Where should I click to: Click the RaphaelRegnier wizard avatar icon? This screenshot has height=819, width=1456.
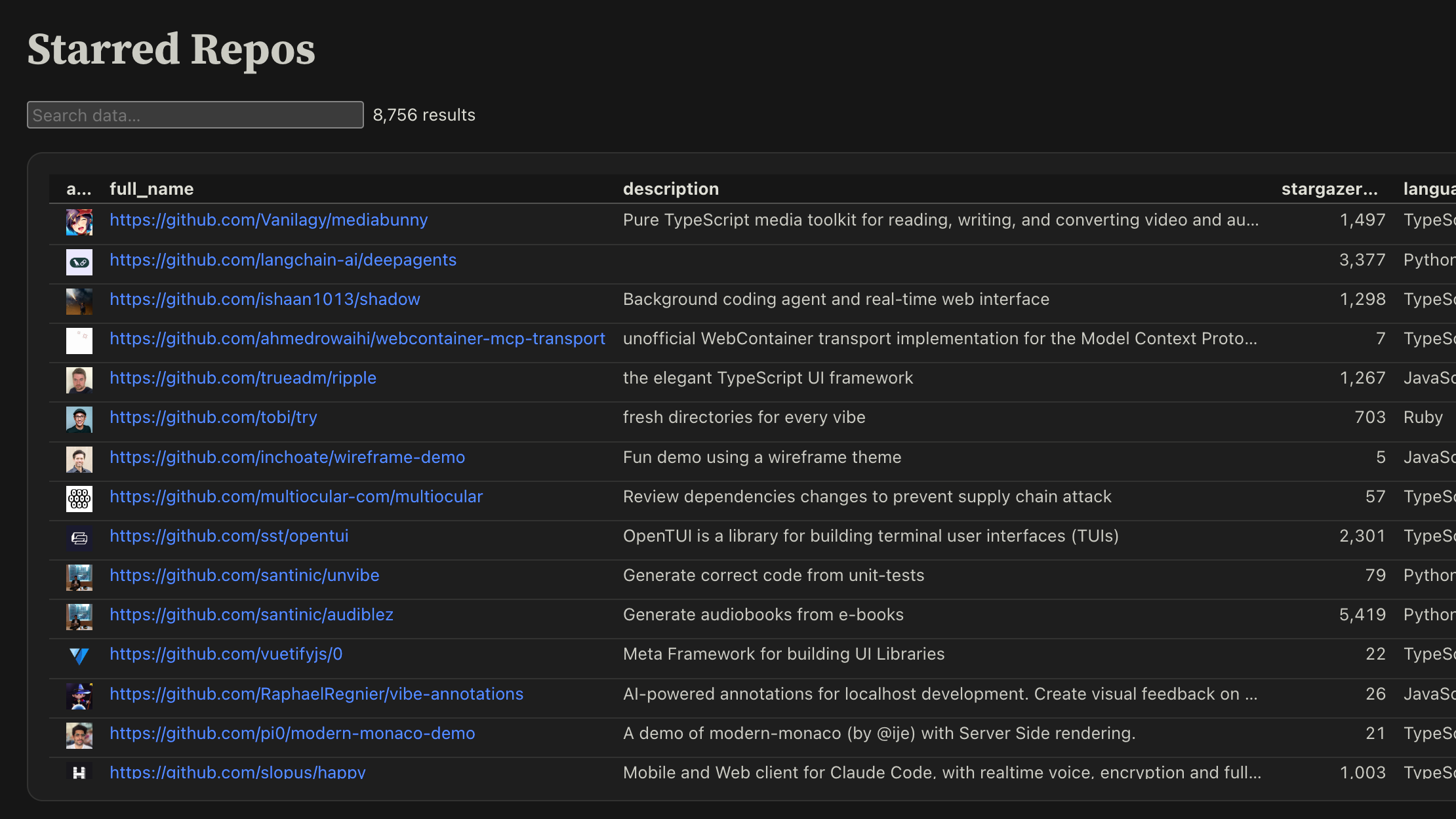coord(79,696)
